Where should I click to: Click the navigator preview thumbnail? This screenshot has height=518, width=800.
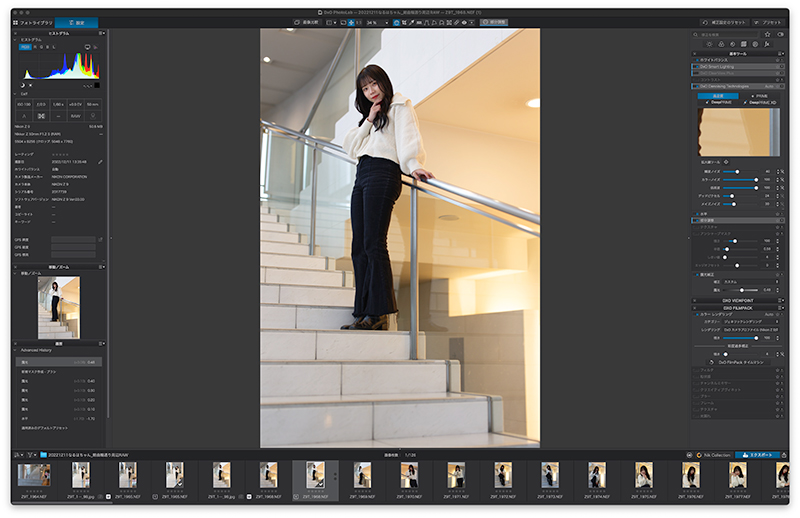pyautogui.click(x=59, y=307)
